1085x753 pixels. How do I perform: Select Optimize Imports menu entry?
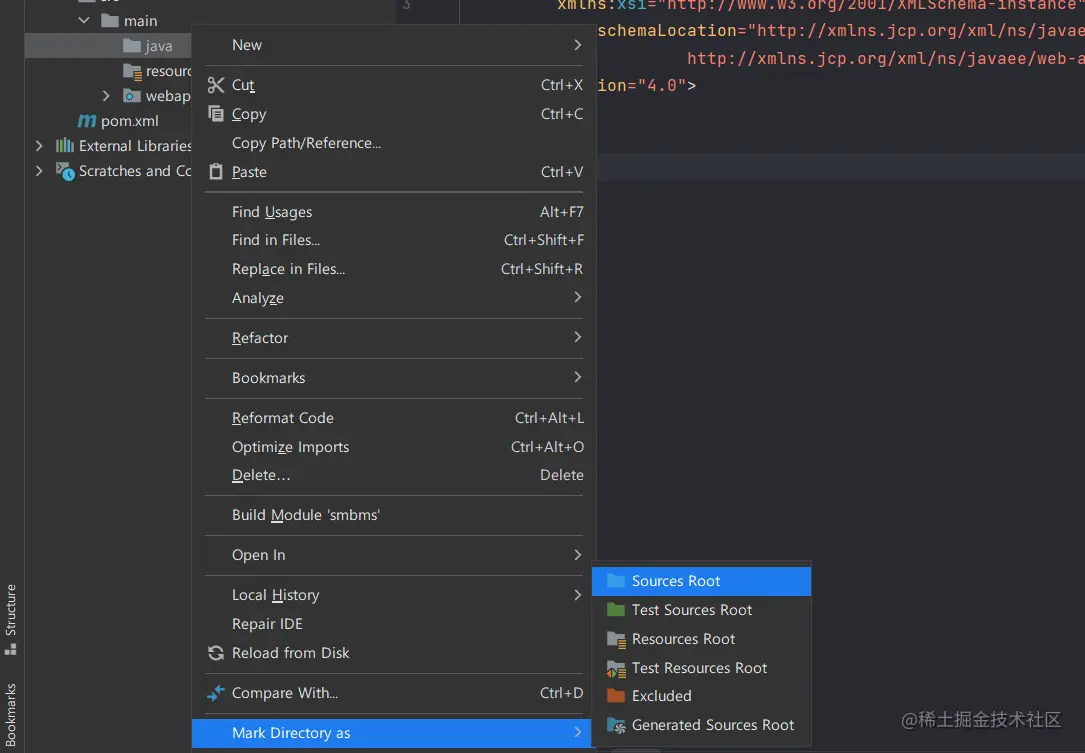394,447
